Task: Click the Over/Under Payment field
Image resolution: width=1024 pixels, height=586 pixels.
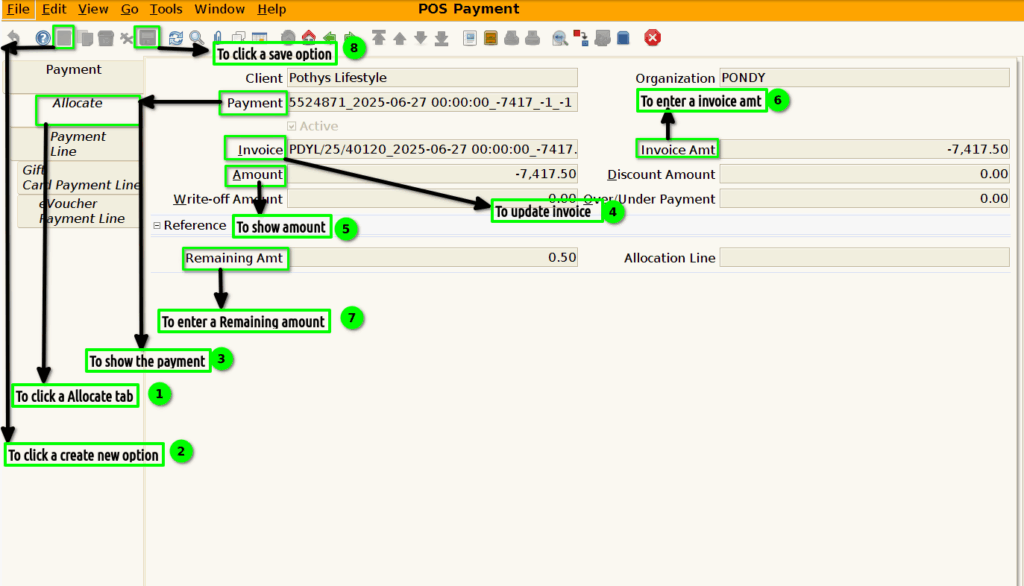Action: [865, 199]
